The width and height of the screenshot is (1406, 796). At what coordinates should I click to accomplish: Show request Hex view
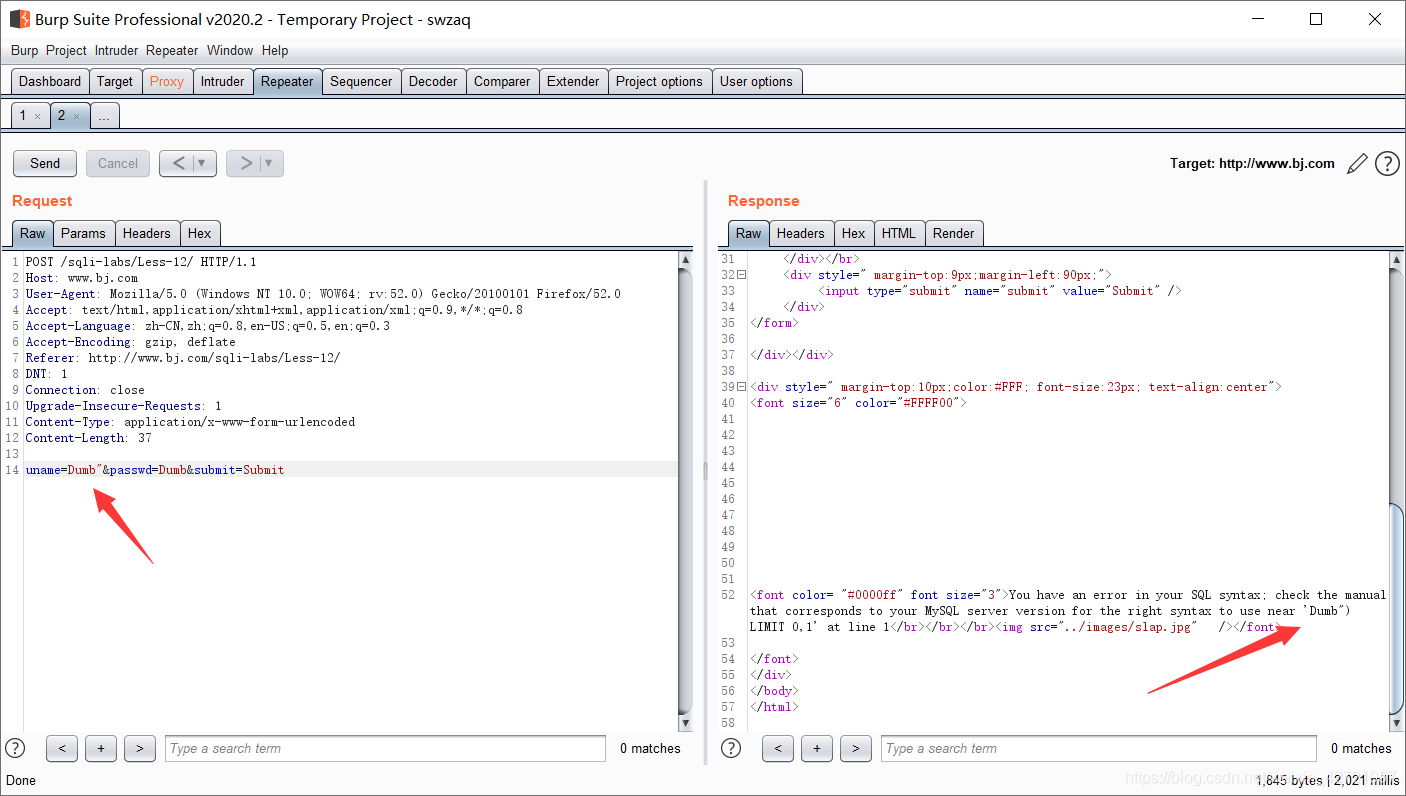pos(200,234)
